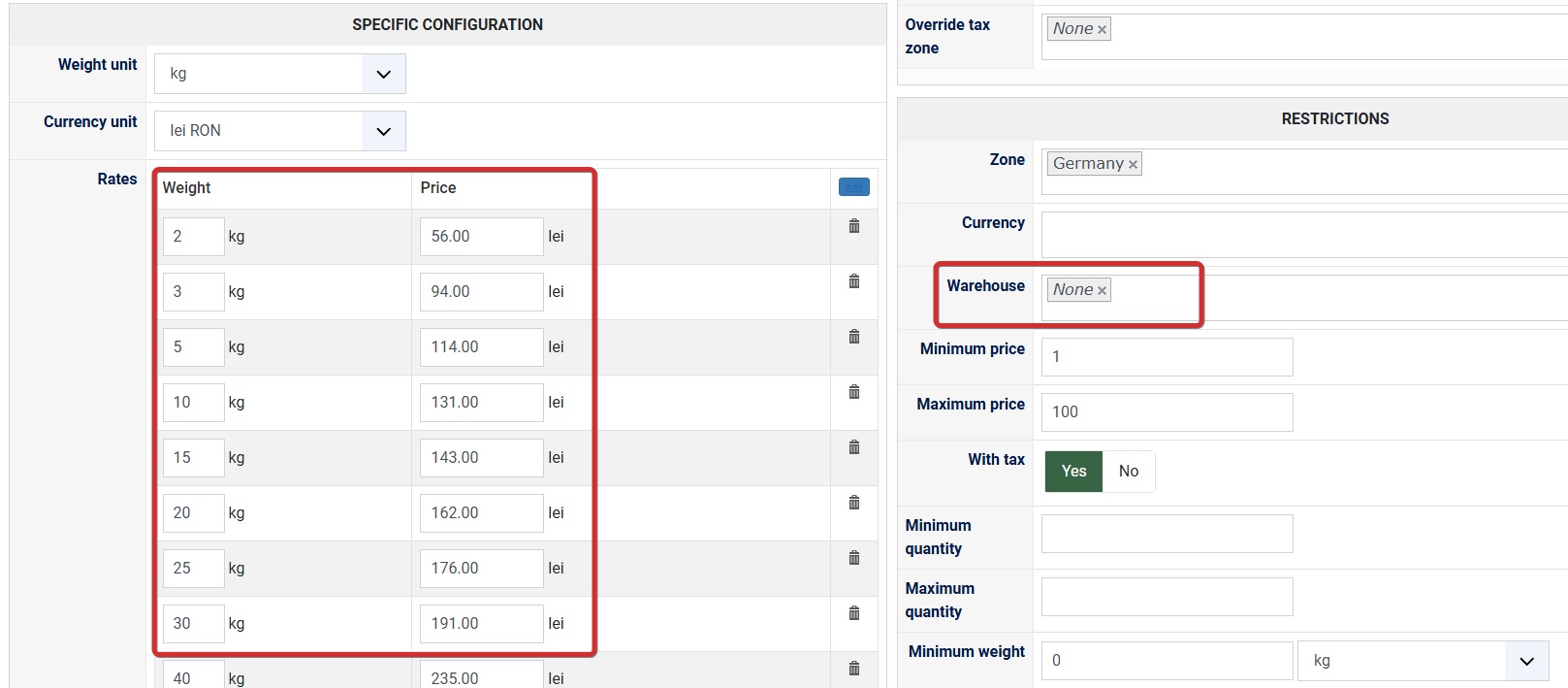Remove the 5 kg rate row

click(854, 337)
